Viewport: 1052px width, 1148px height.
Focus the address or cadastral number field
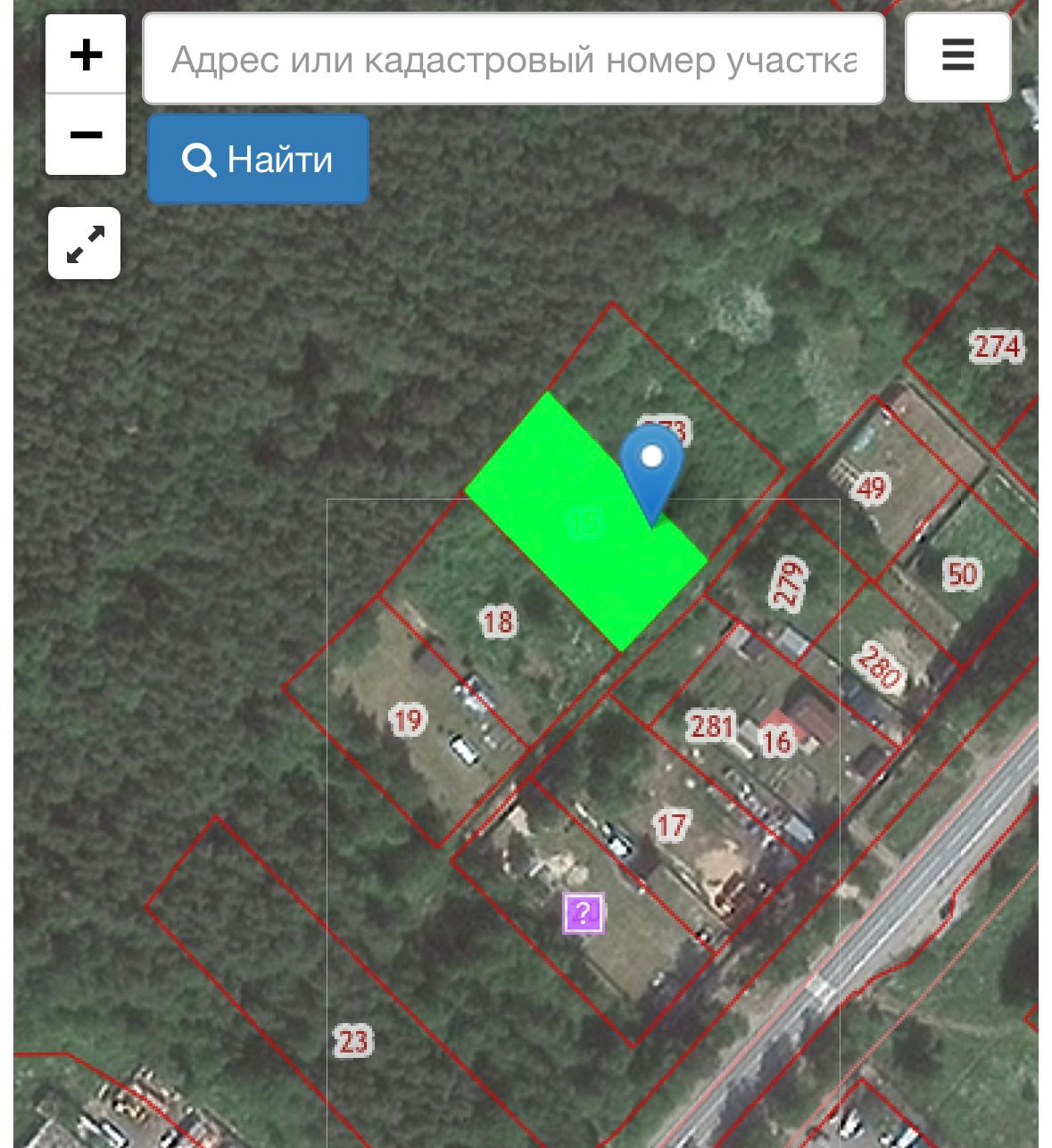(514, 59)
